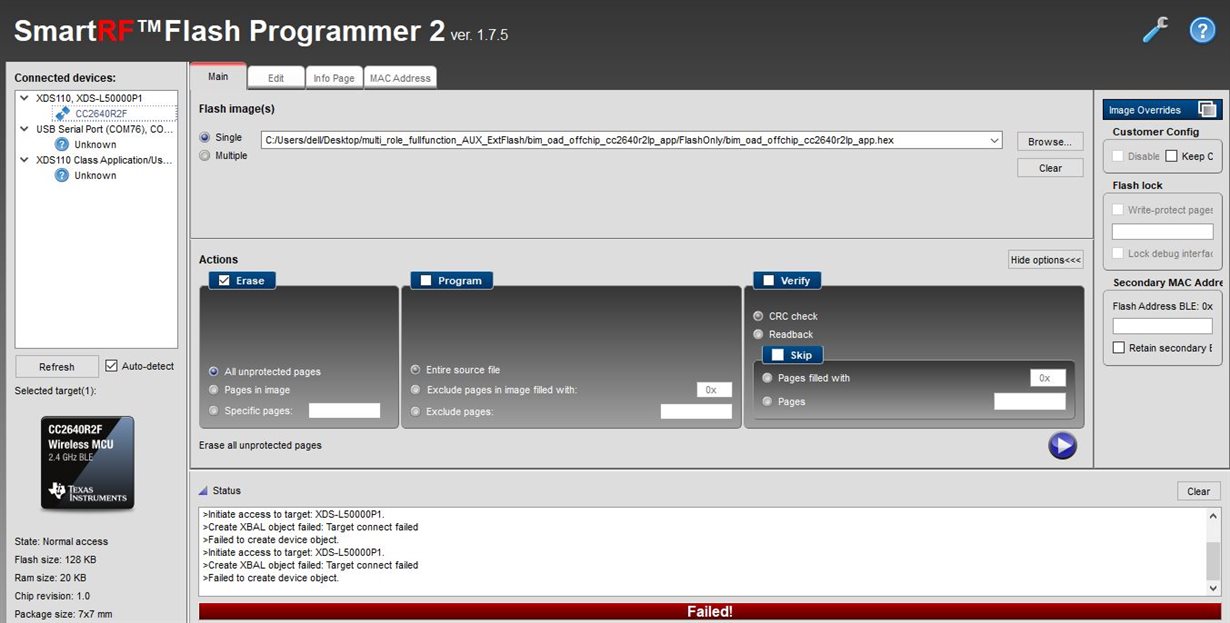Toggle the Program action checkbox
Image resolution: width=1230 pixels, height=623 pixels.
click(x=426, y=281)
